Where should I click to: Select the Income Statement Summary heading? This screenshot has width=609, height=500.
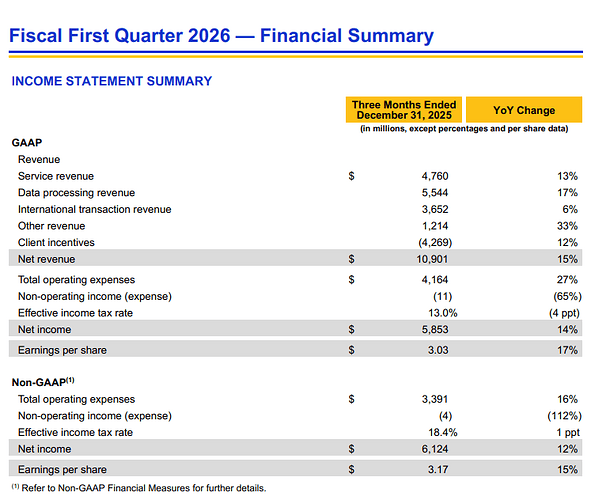pyautogui.click(x=112, y=81)
